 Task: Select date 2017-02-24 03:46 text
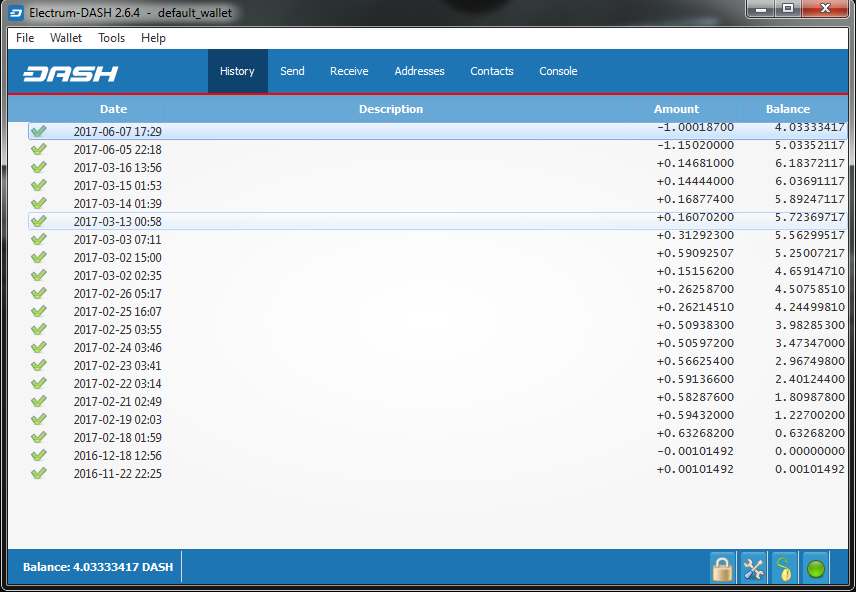117,348
